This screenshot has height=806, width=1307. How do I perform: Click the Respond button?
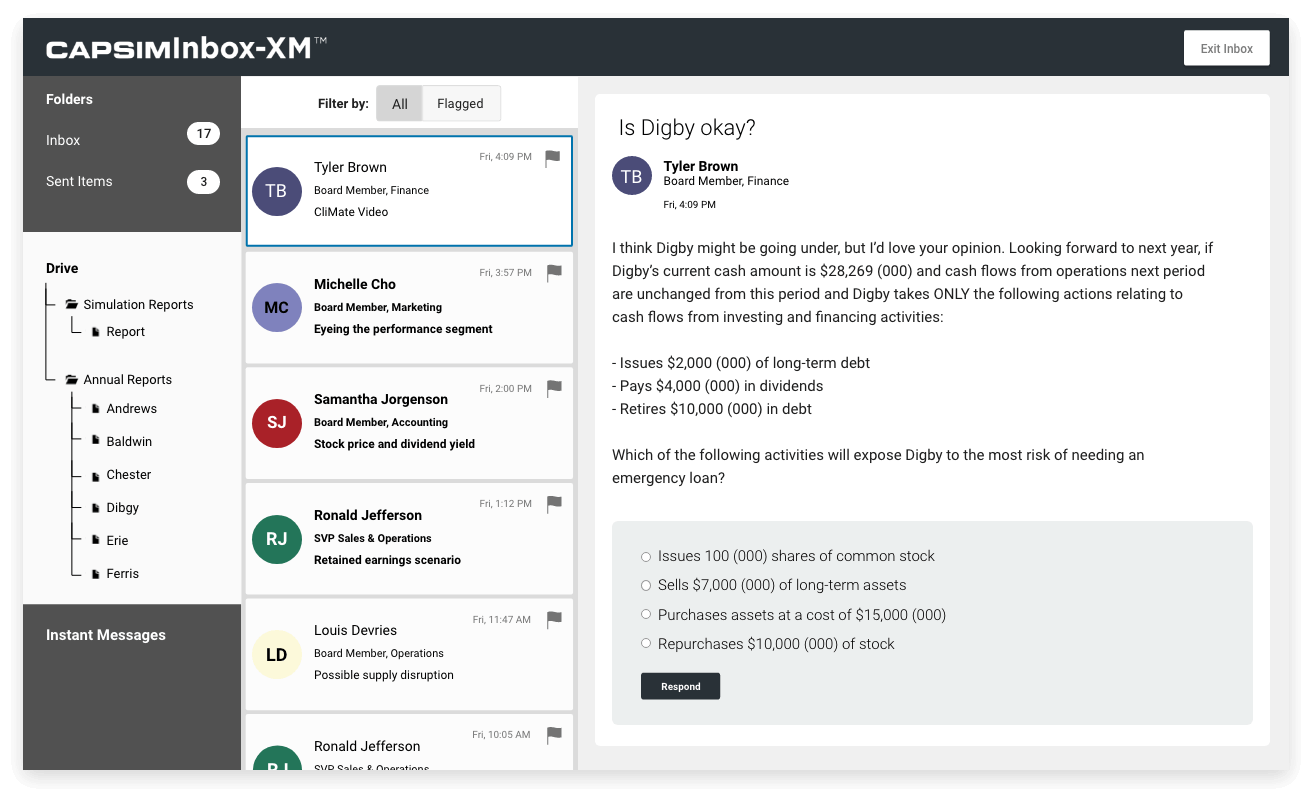pos(680,686)
